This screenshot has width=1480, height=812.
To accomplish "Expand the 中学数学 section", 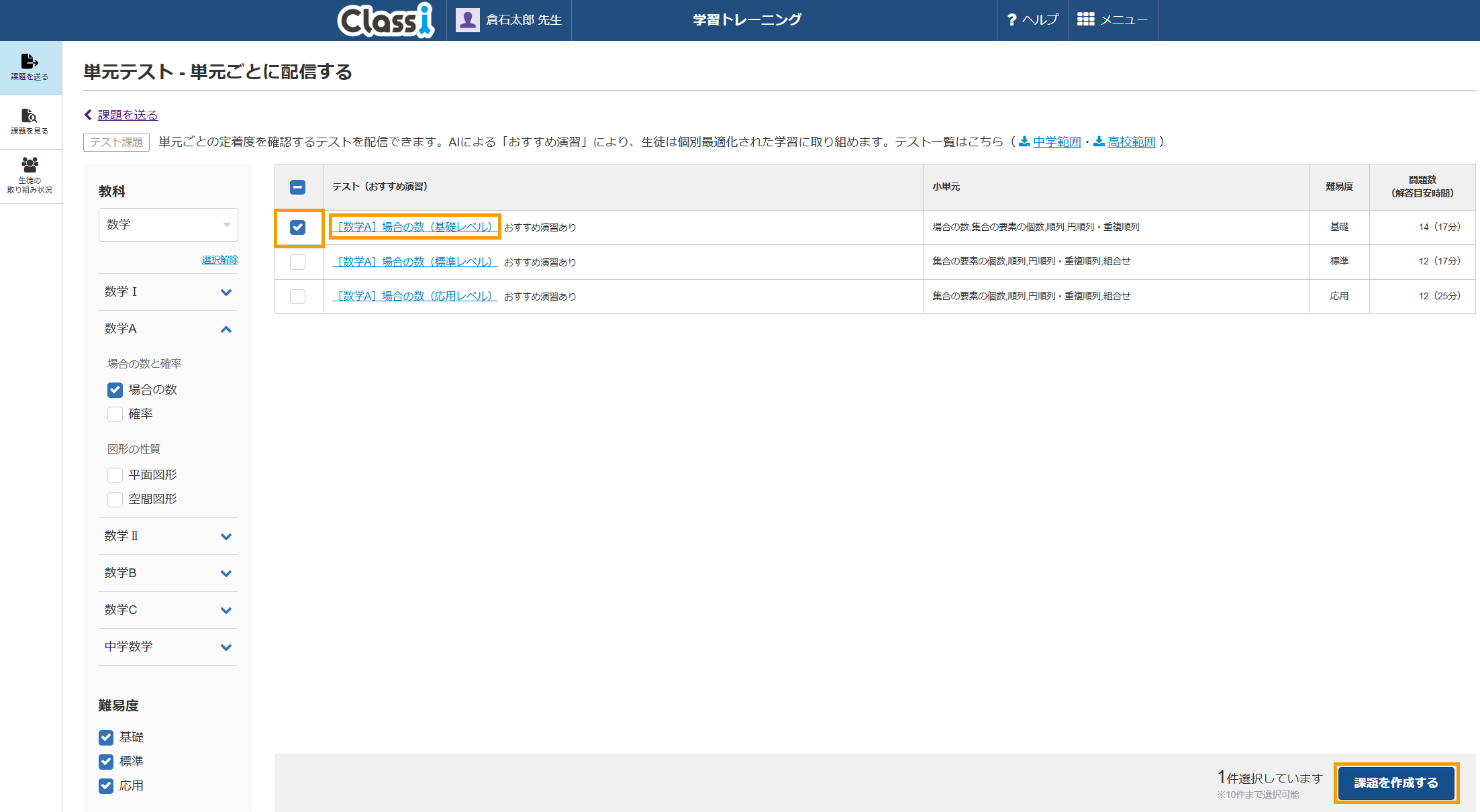I will coord(168,647).
